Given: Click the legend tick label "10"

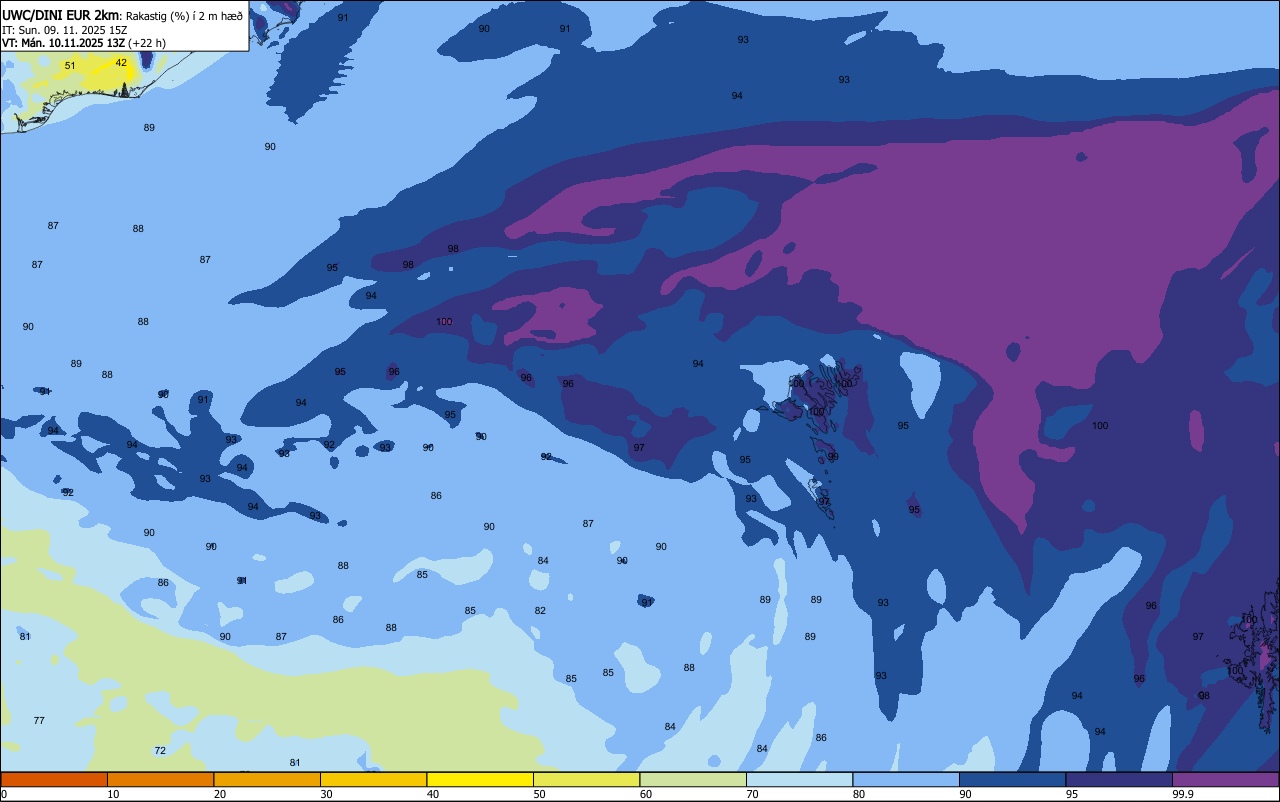Looking at the screenshot, I should 113,794.
